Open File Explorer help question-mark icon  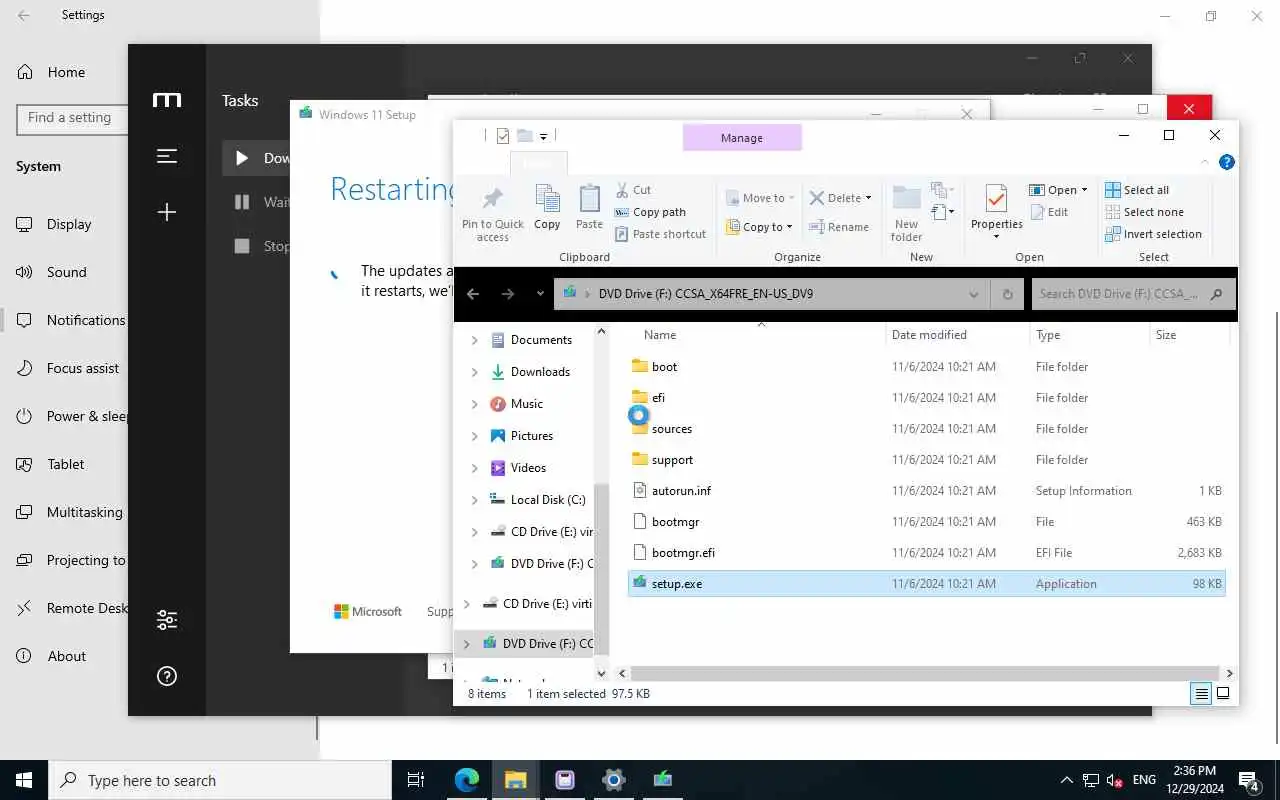(x=1227, y=162)
